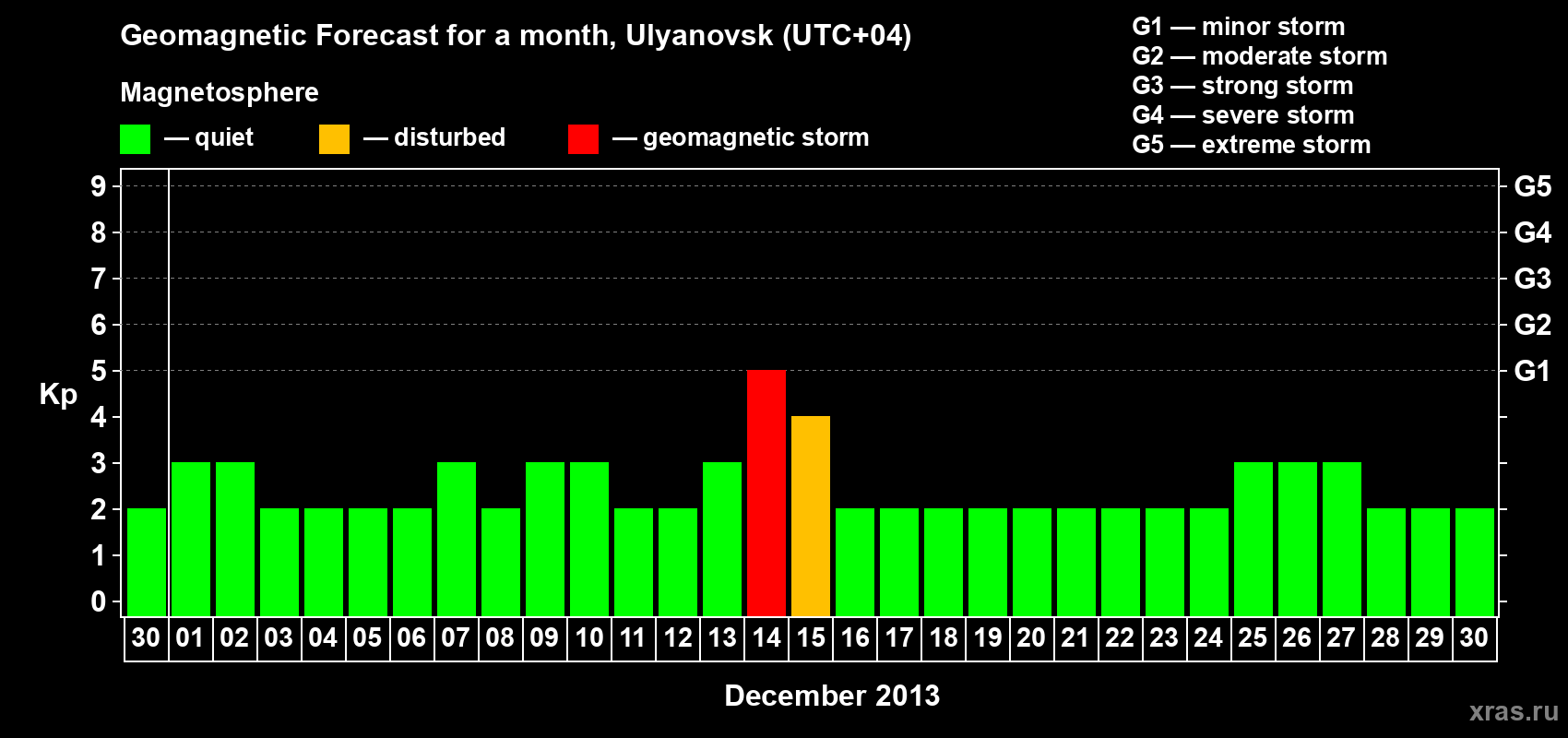Viewport: 1568px width, 738px height.
Task: Click the date label 29 on the axis
Action: tap(1430, 637)
